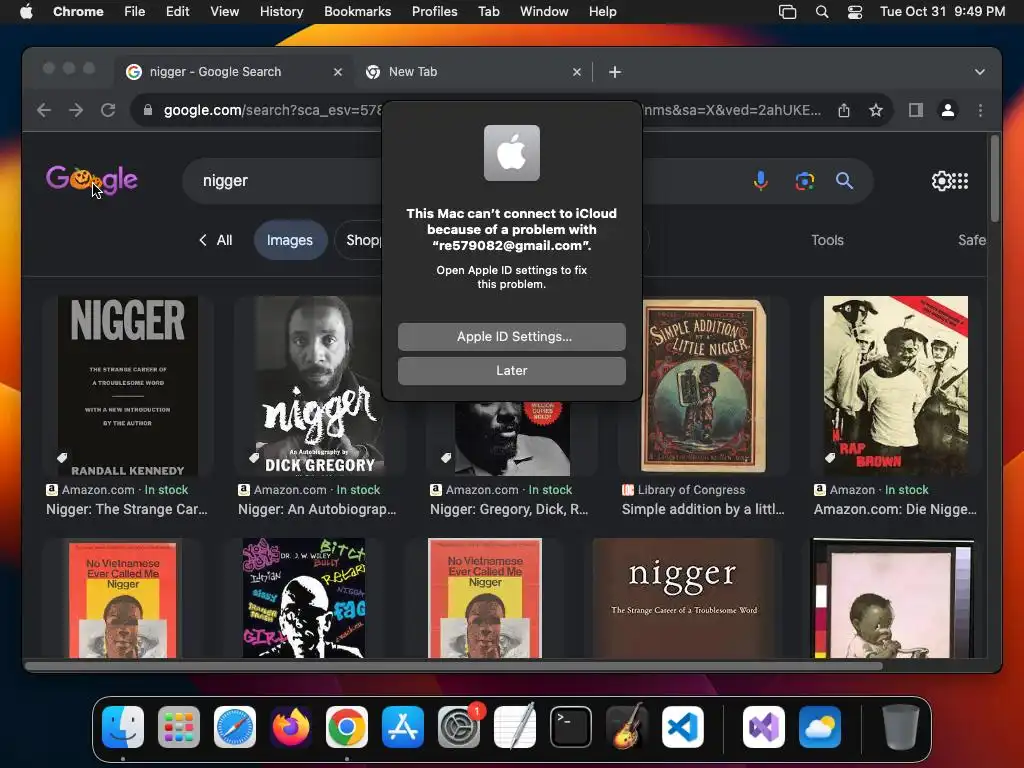Select the Shopping filter chip
The height and width of the screenshot is (768, 1024).
359,240
